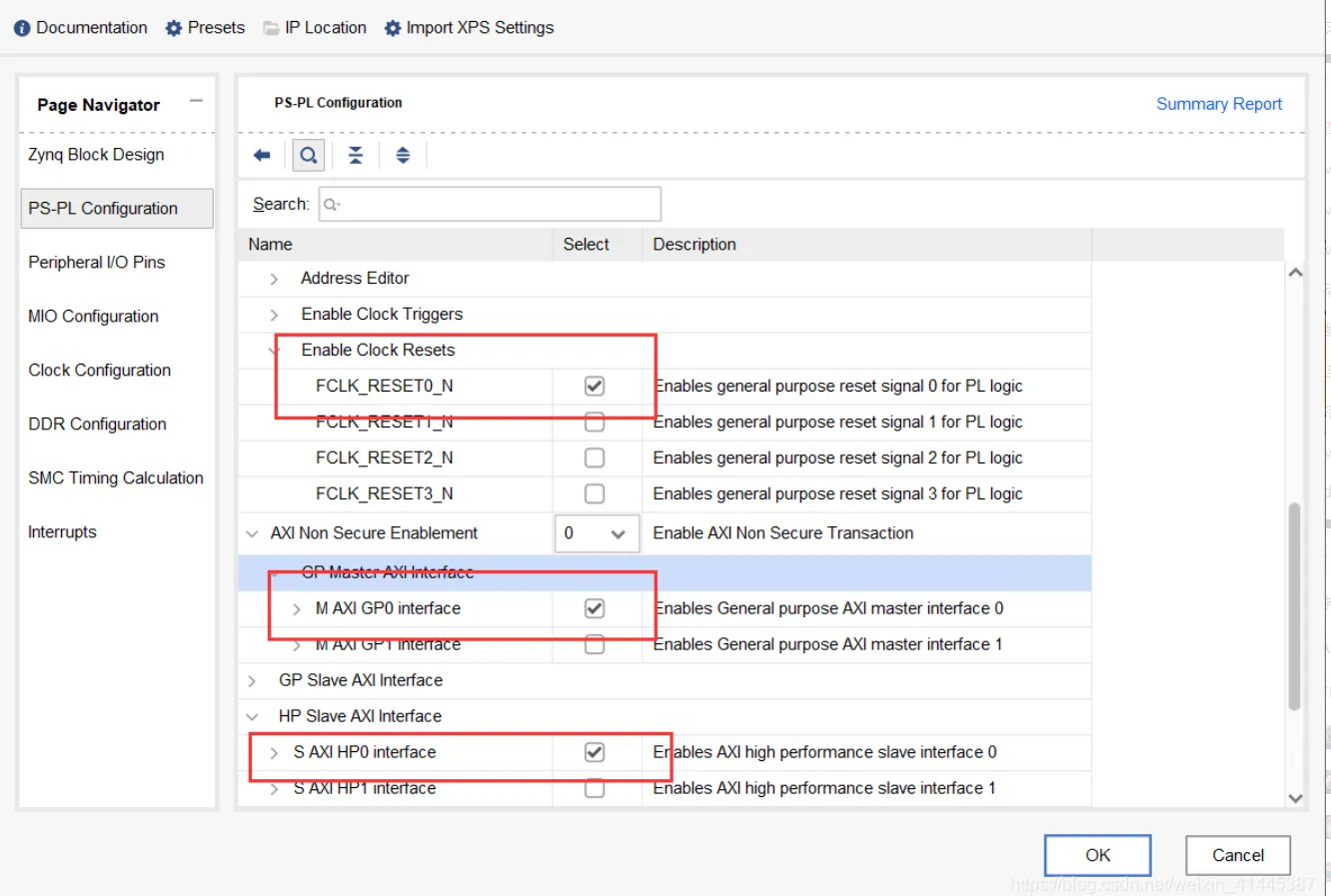Image resolution: width=1331 pixels, height=896 pixels.
Task: Enable the FCLK_RESET3_N checkbox
Action: tap(595, 493)
